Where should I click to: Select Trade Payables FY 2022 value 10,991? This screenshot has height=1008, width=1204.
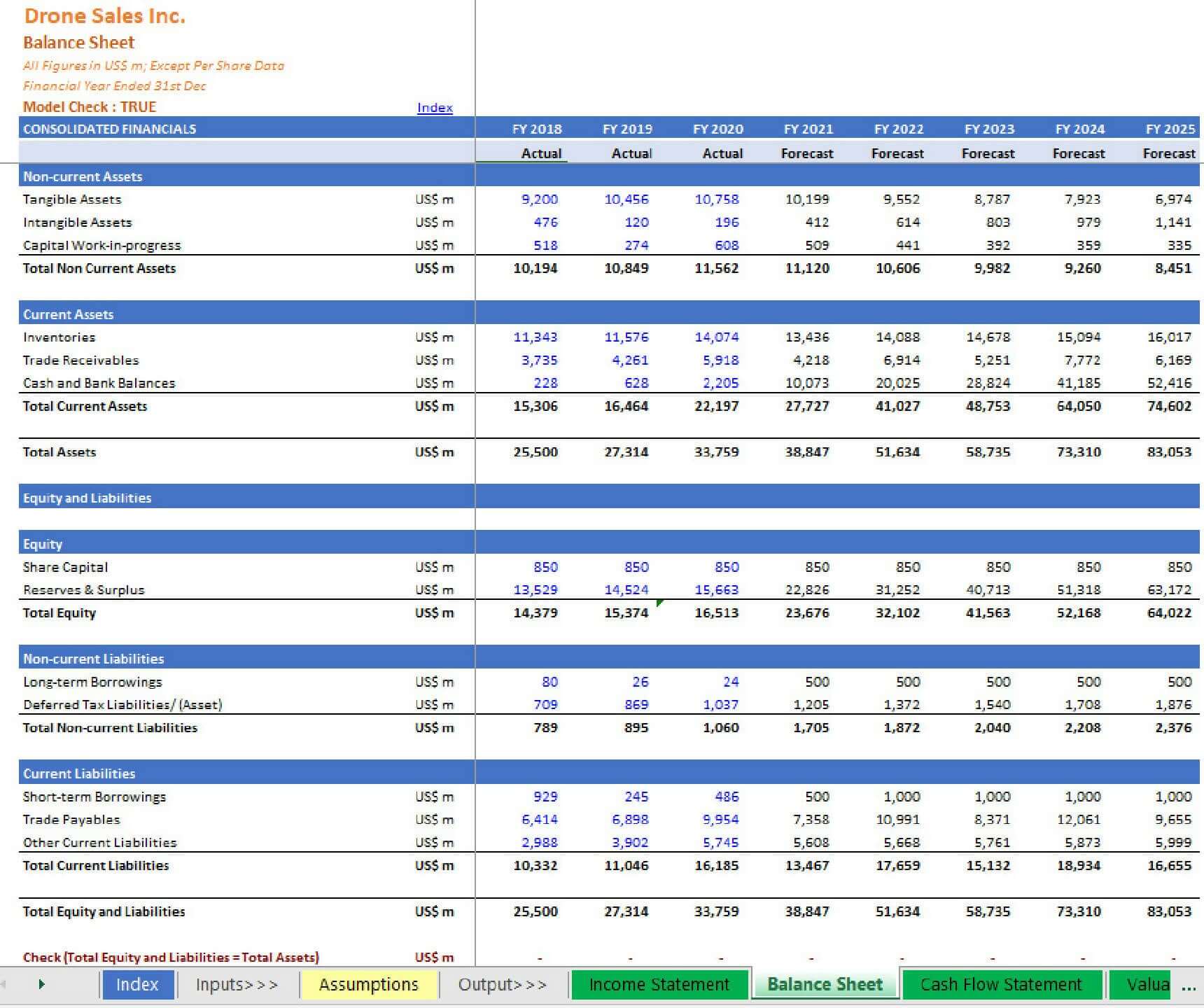pos(898,820)
